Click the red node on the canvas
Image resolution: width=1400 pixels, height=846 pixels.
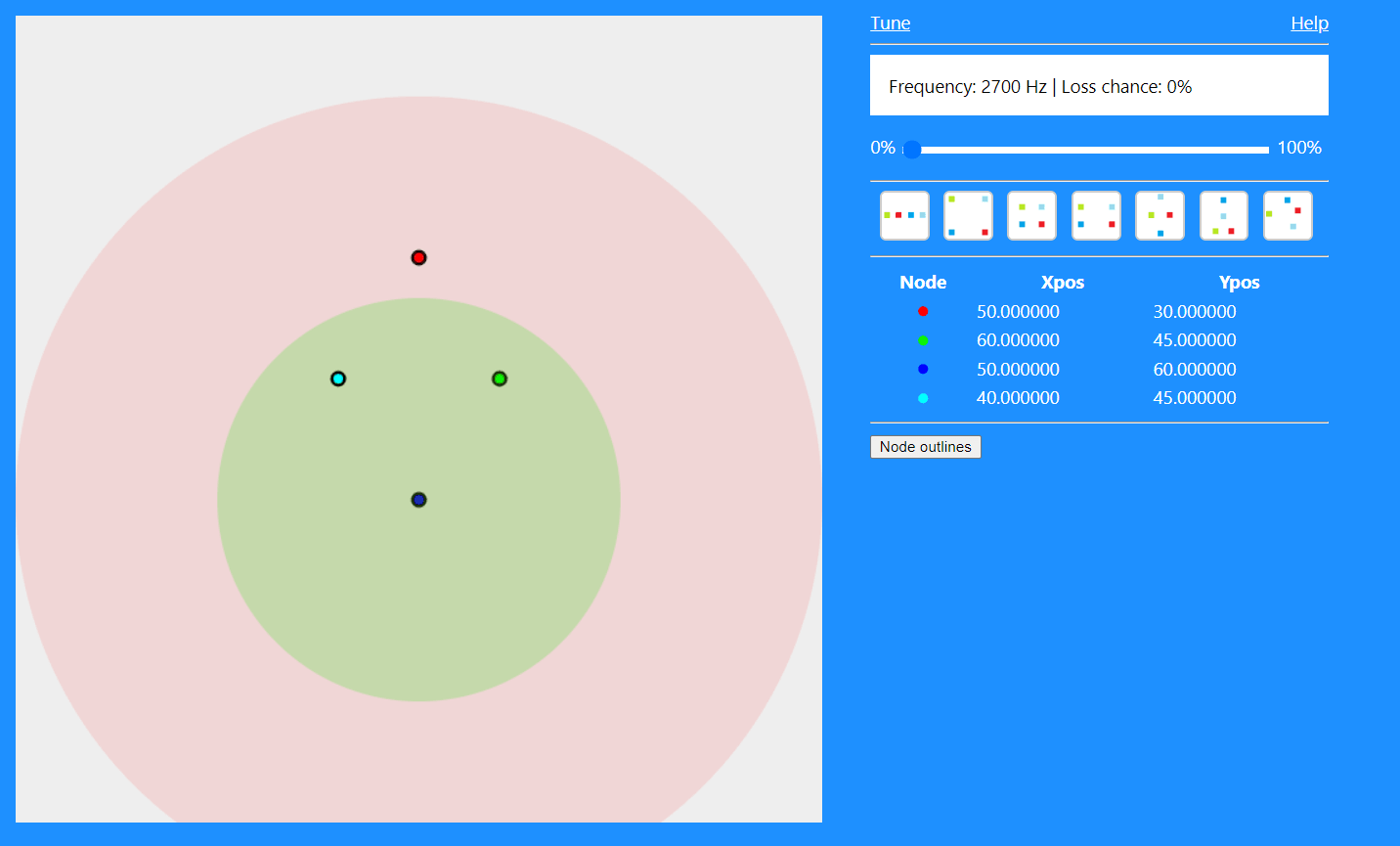tap(418, 257)
